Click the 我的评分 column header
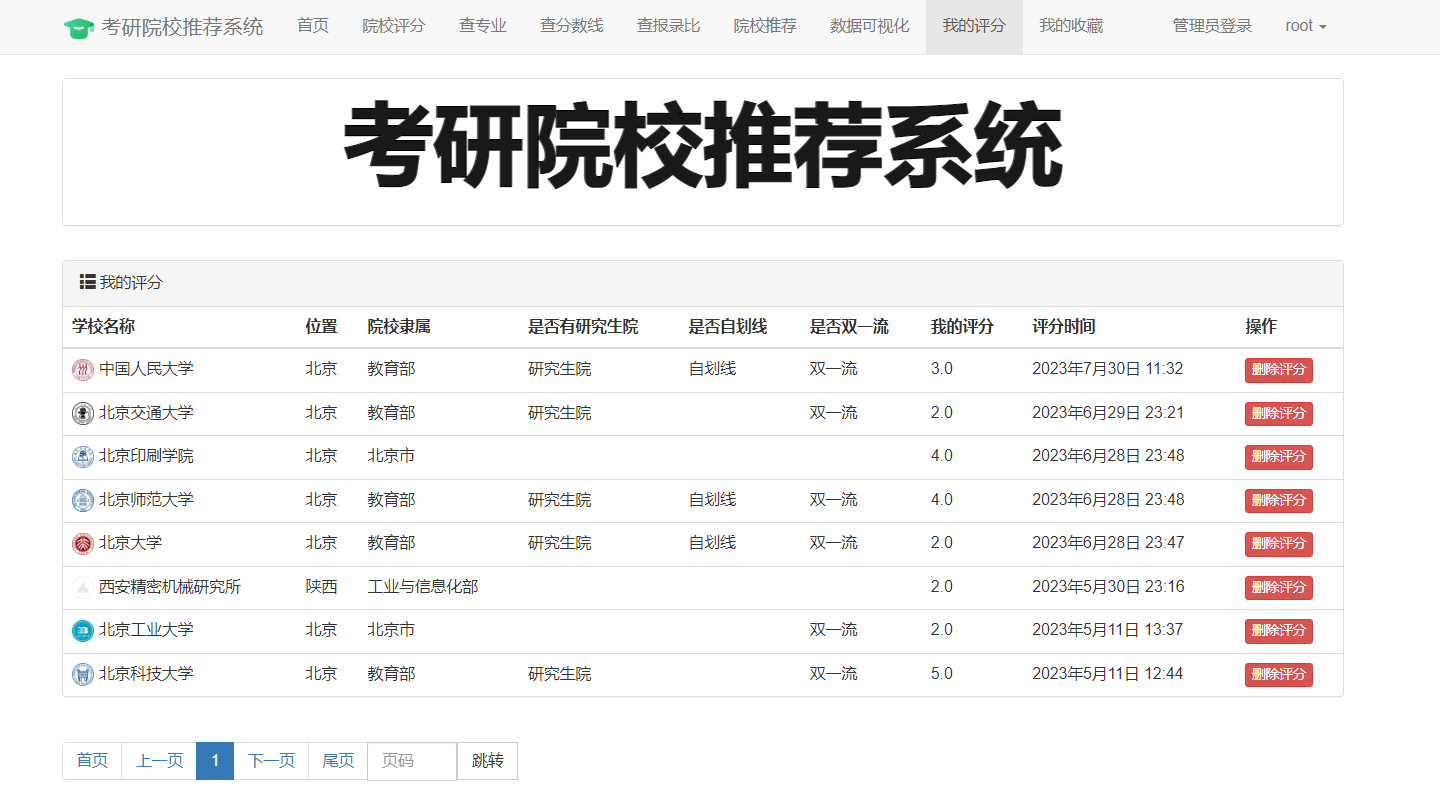1440x796 pixels. pos(962,327)
